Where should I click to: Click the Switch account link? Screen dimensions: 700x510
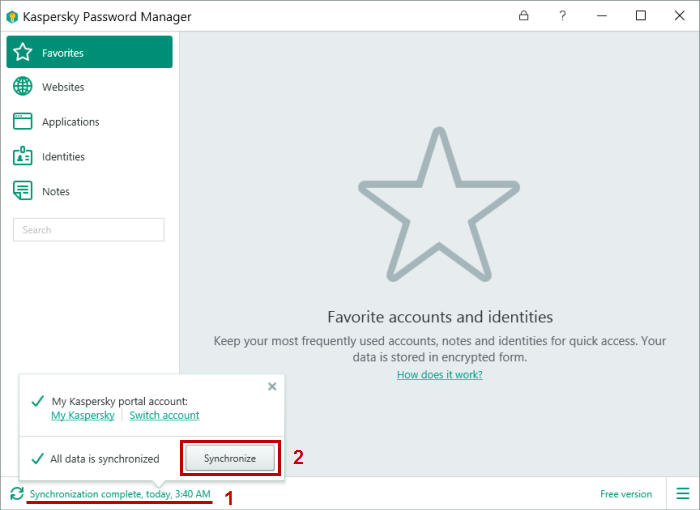(x=164, y=415)
